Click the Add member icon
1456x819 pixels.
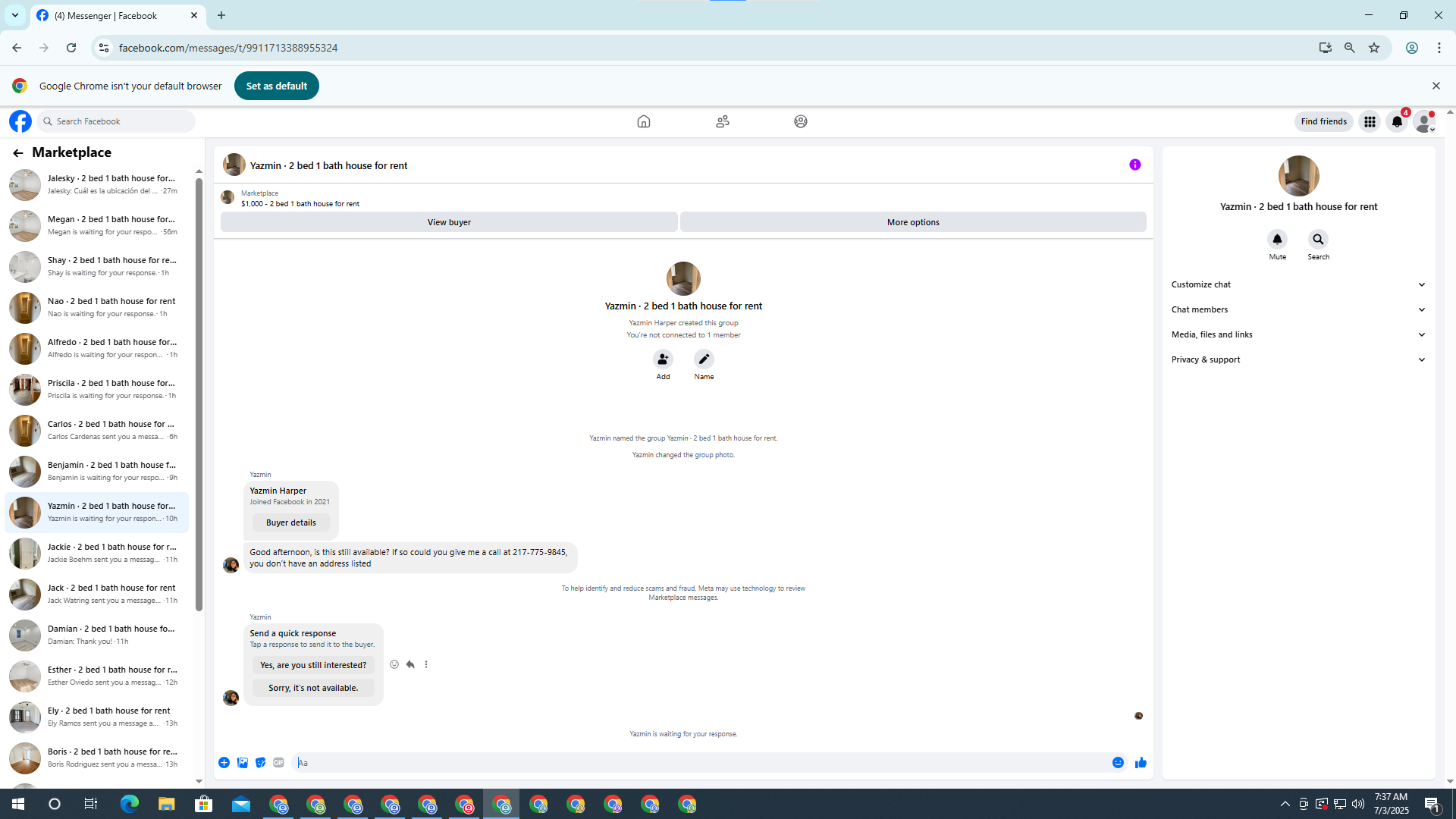pyautogui.click(x=663, y=359)
